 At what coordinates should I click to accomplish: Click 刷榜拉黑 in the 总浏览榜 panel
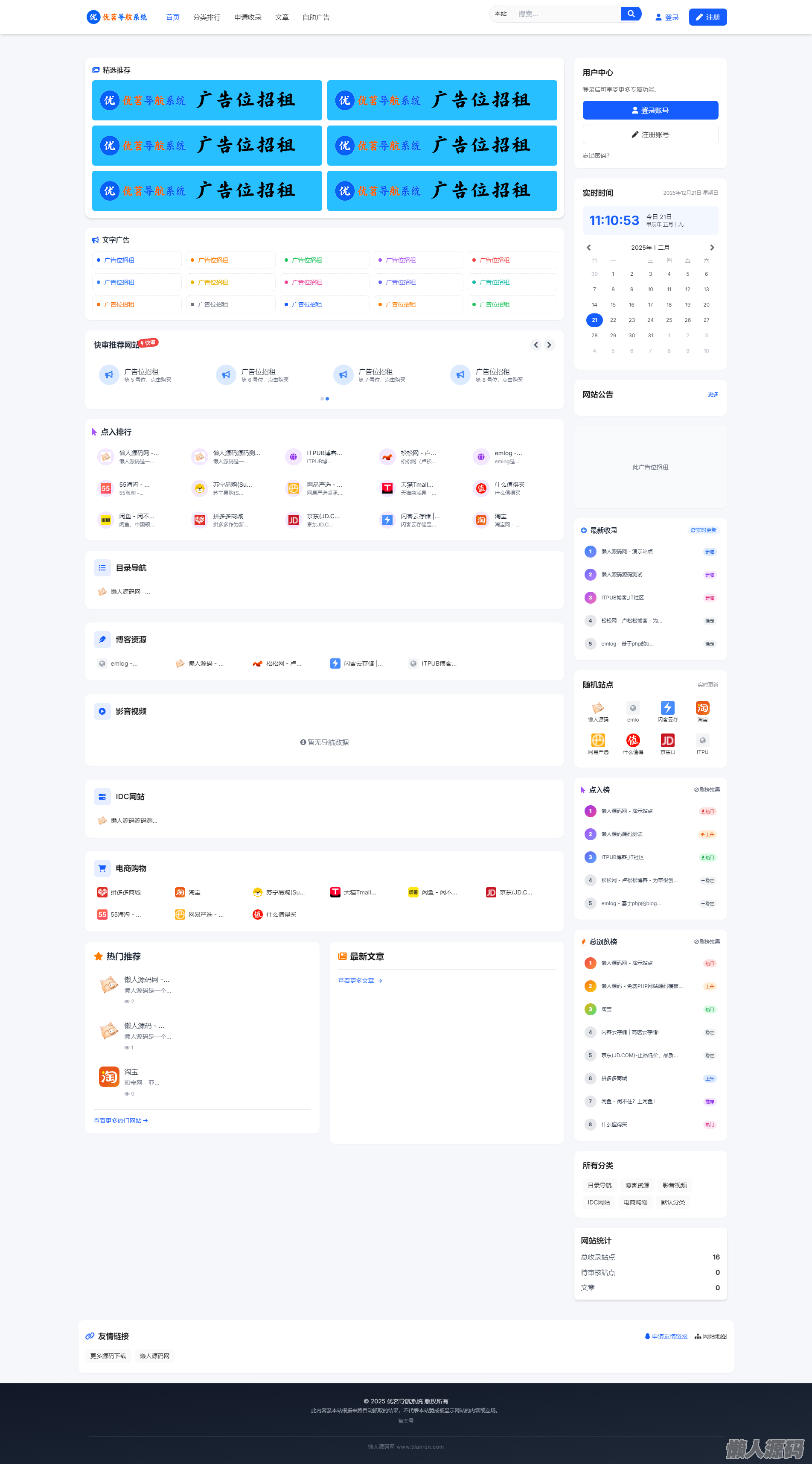pos(707,942)
